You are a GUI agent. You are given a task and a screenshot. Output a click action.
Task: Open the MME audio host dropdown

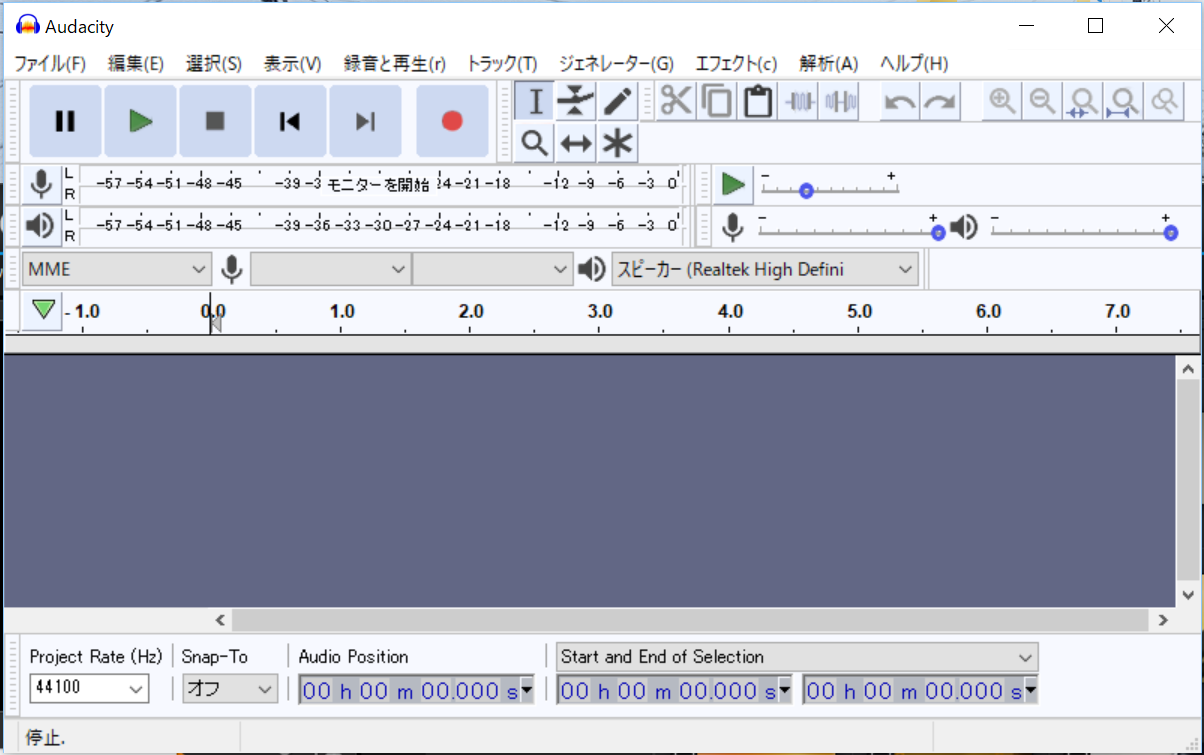116,269
